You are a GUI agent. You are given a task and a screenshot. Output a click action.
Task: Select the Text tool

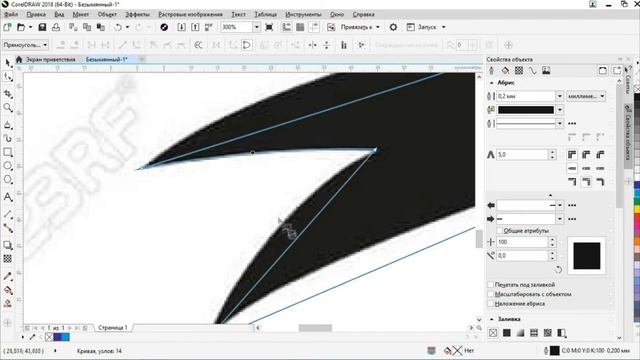click(8, 197)
